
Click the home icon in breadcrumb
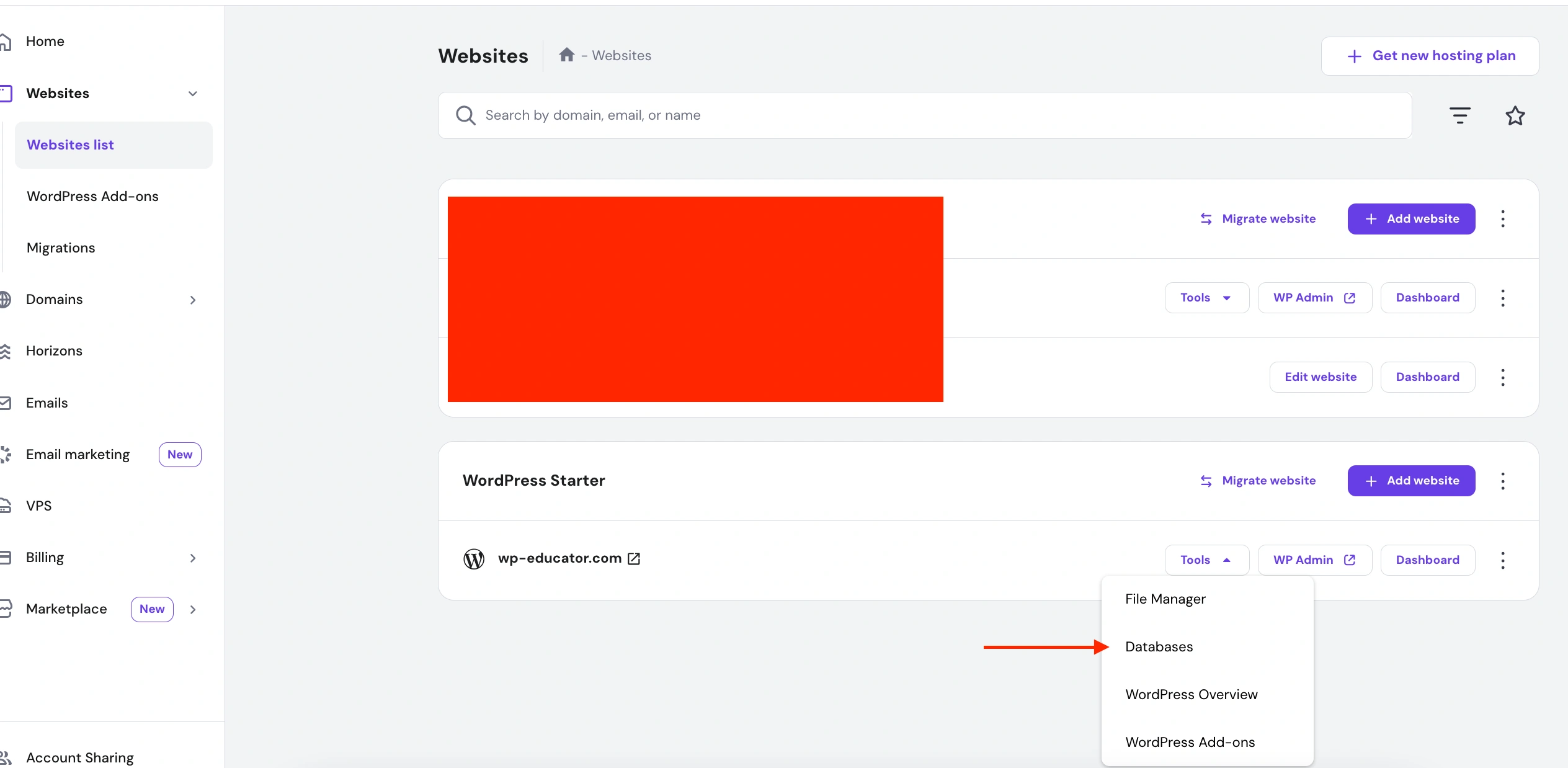[x=566, y=55]
